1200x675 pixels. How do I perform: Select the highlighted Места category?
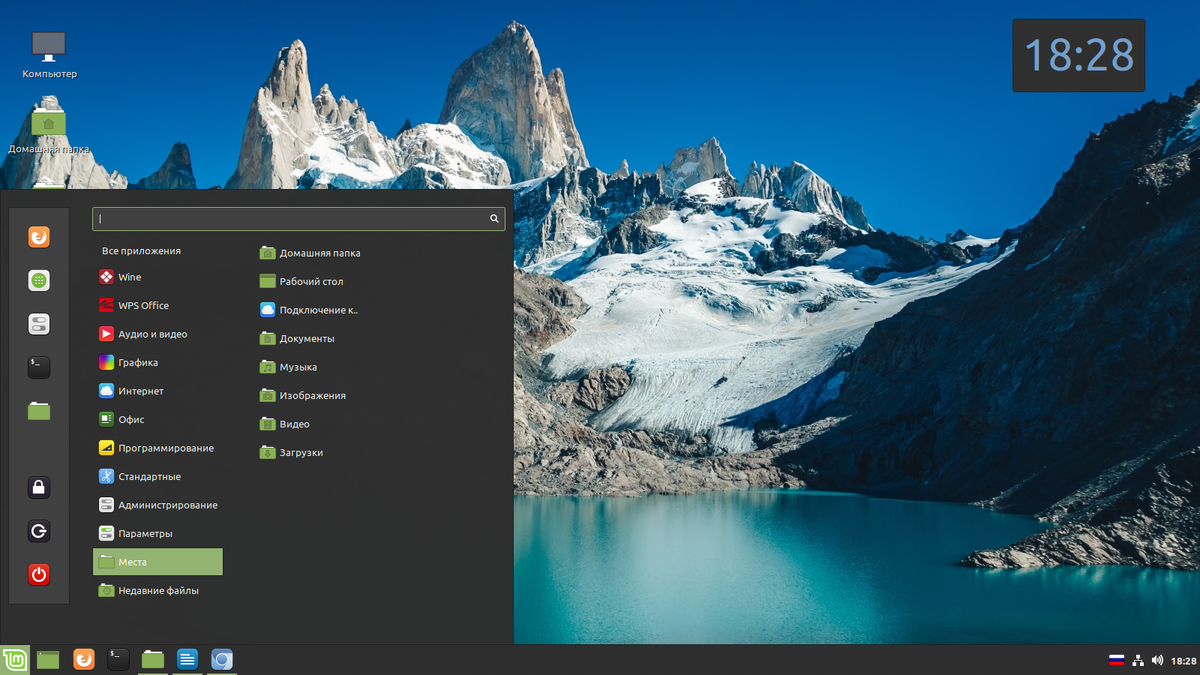pyautogui.click(x=158, y=562)
